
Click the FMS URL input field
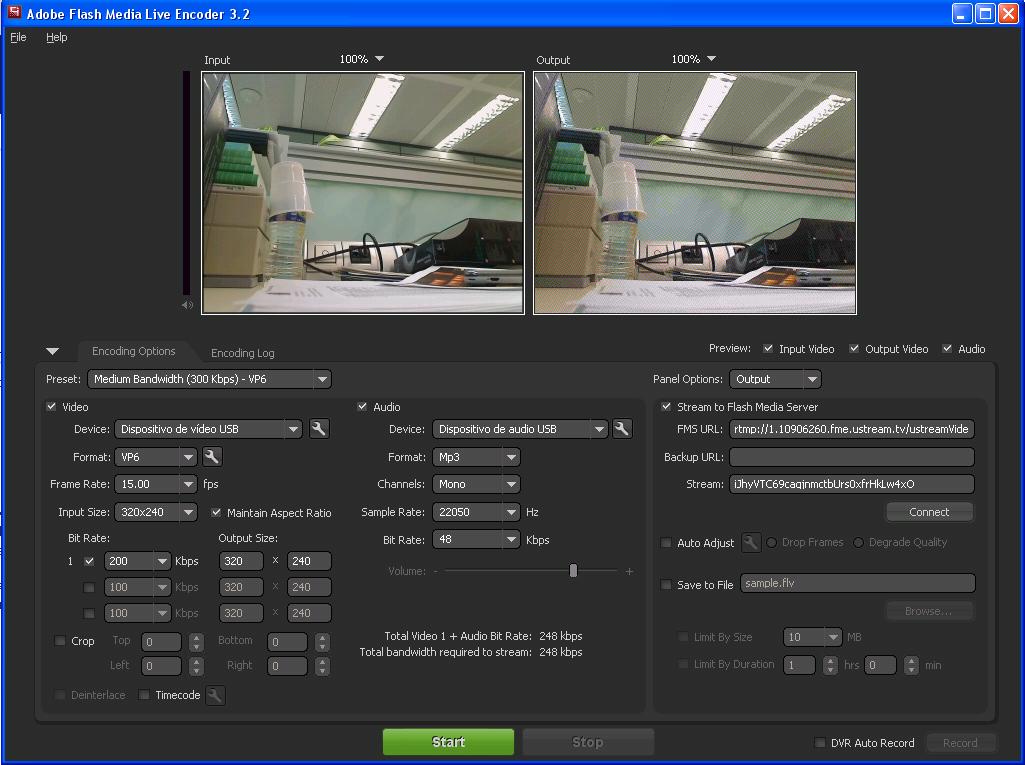[852, 429]
